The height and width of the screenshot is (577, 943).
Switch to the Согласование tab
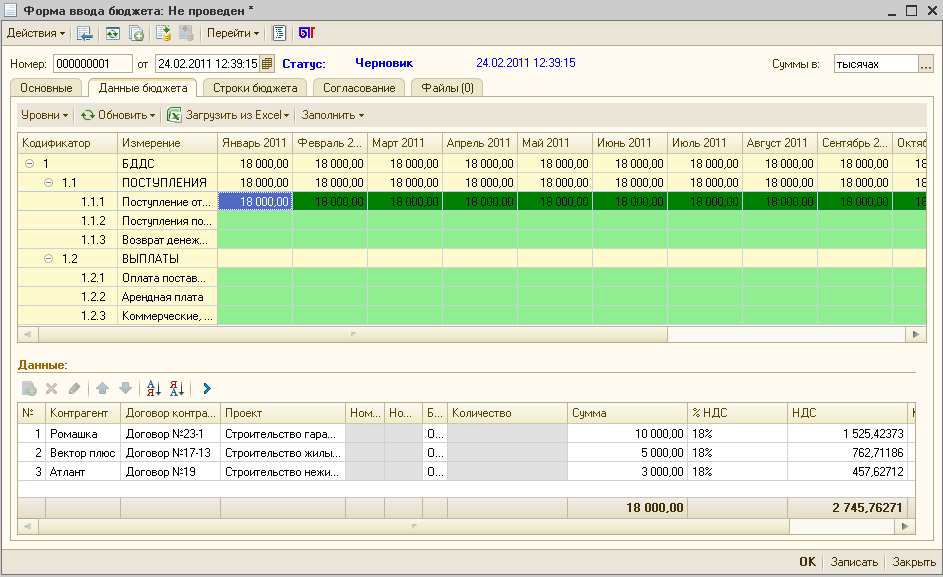click(358, 88)
